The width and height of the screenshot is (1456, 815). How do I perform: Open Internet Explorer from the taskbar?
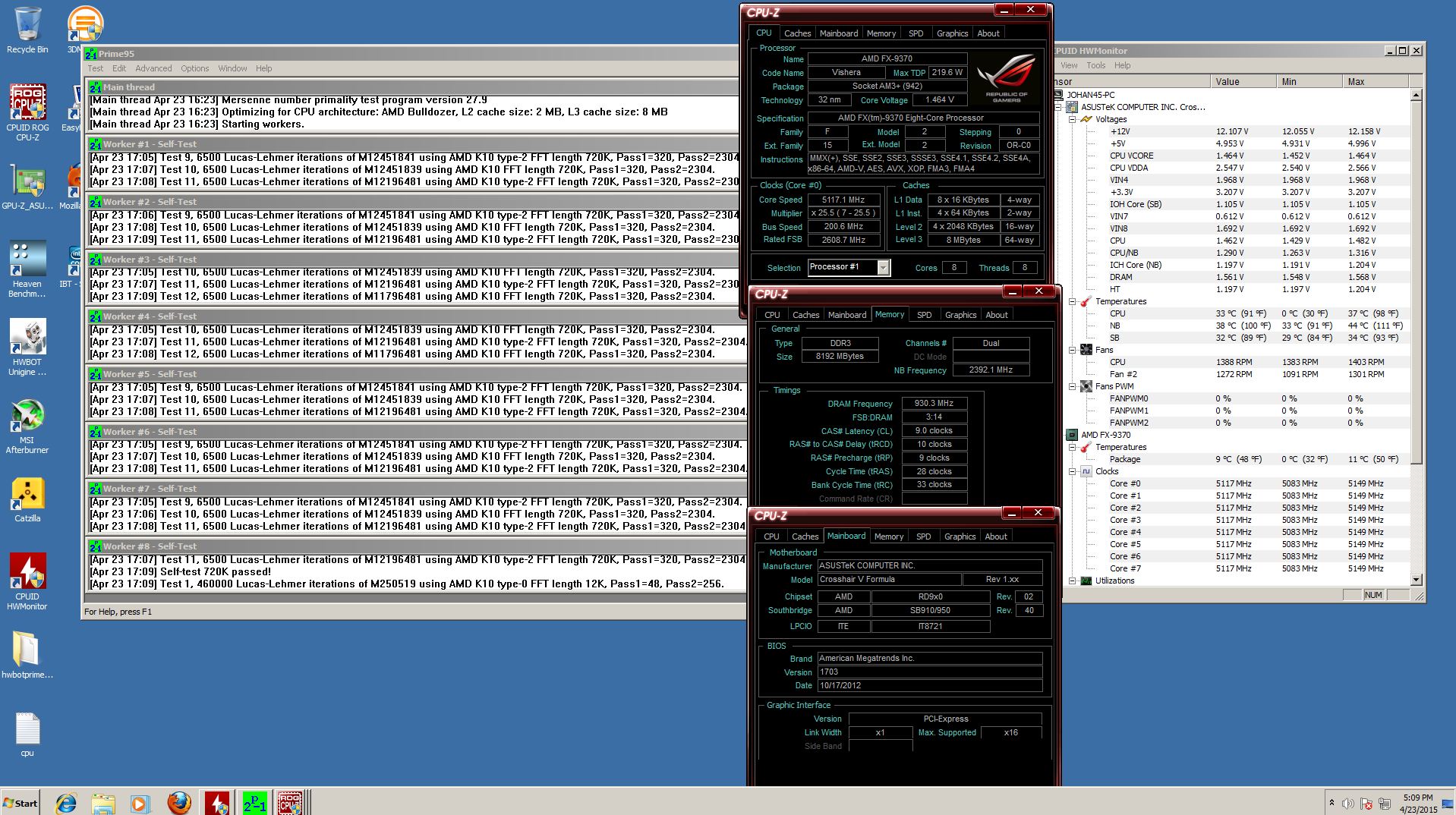(67, 802)
